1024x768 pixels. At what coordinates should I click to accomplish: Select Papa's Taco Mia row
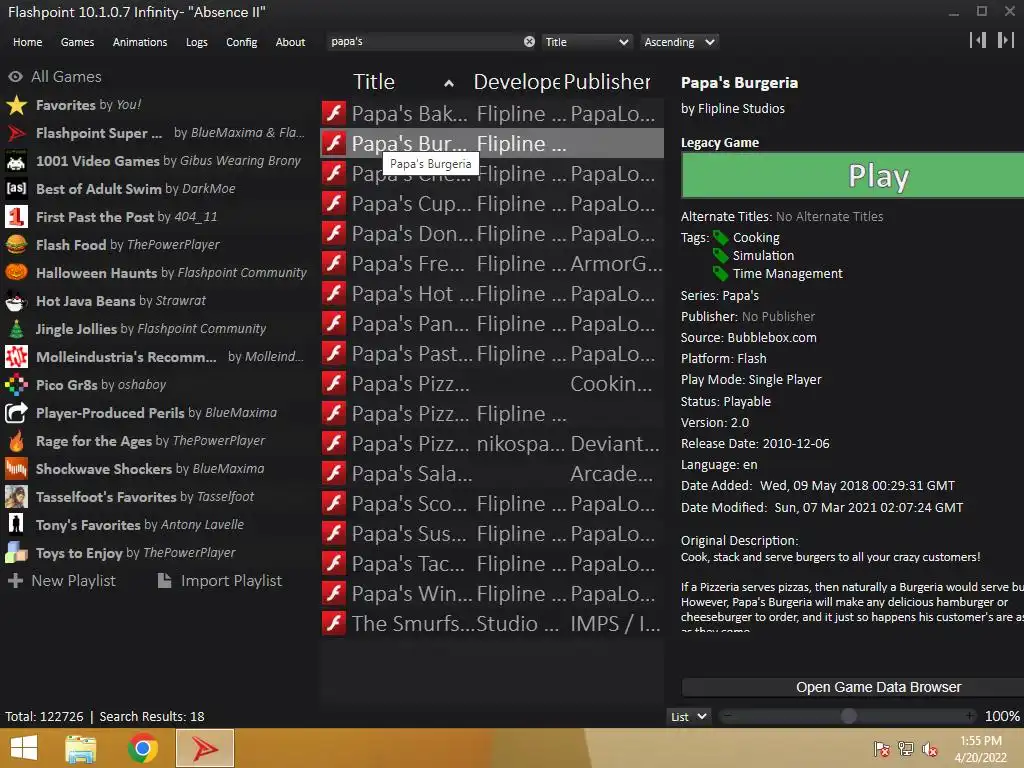pyautogui.click(x=492, y=564)
